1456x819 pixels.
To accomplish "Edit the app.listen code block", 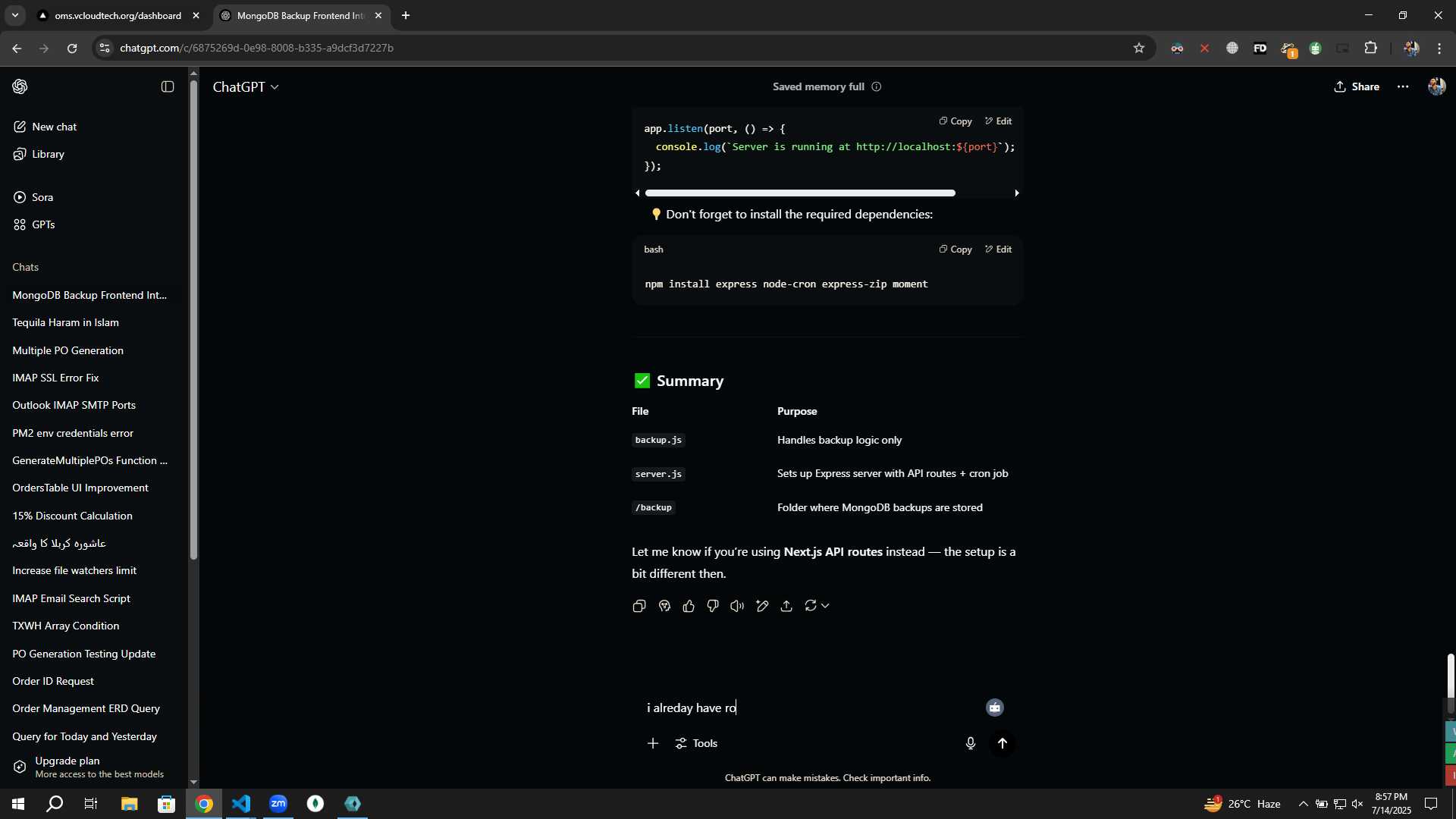I will click(998, 121).
